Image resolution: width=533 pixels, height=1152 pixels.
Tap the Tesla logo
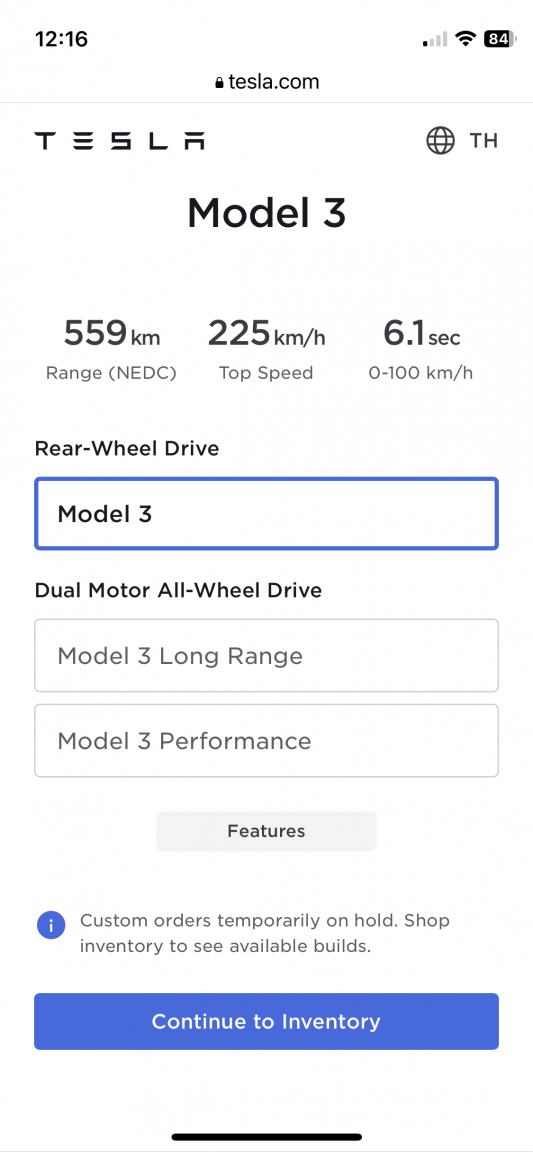(120, 141)
